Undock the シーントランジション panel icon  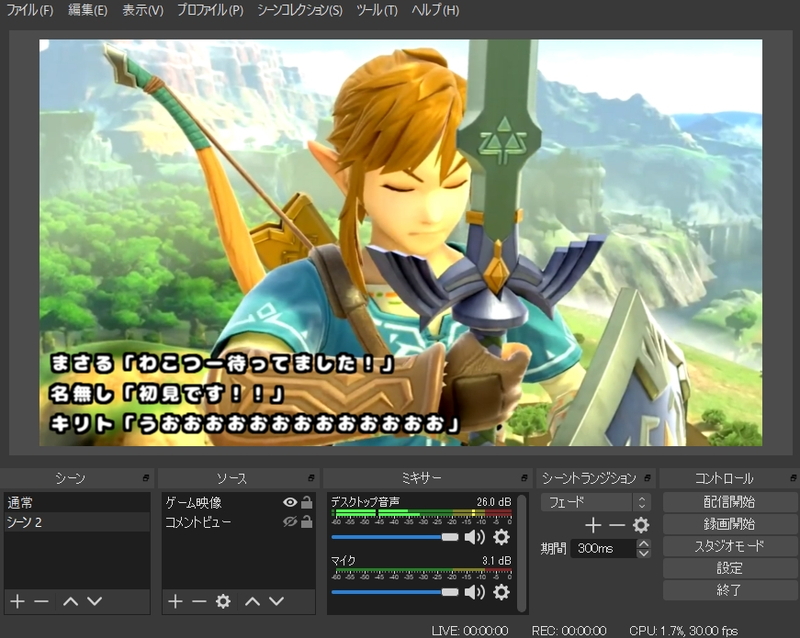647,478
